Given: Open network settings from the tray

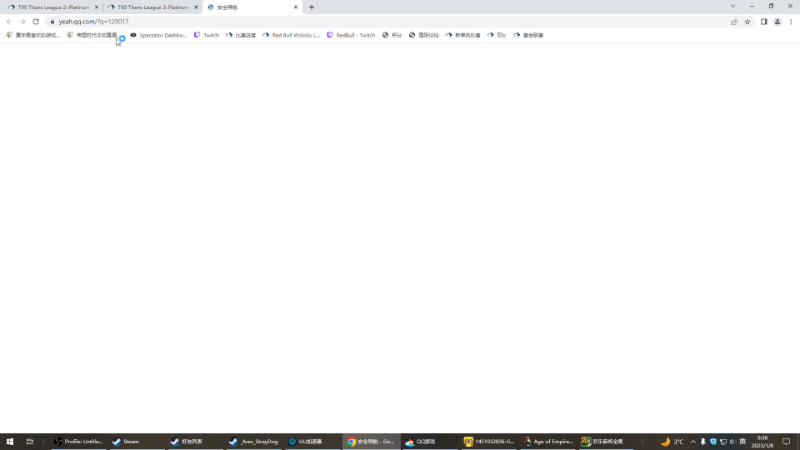Looking at the screenshot, I should click(x=723, y=441).
